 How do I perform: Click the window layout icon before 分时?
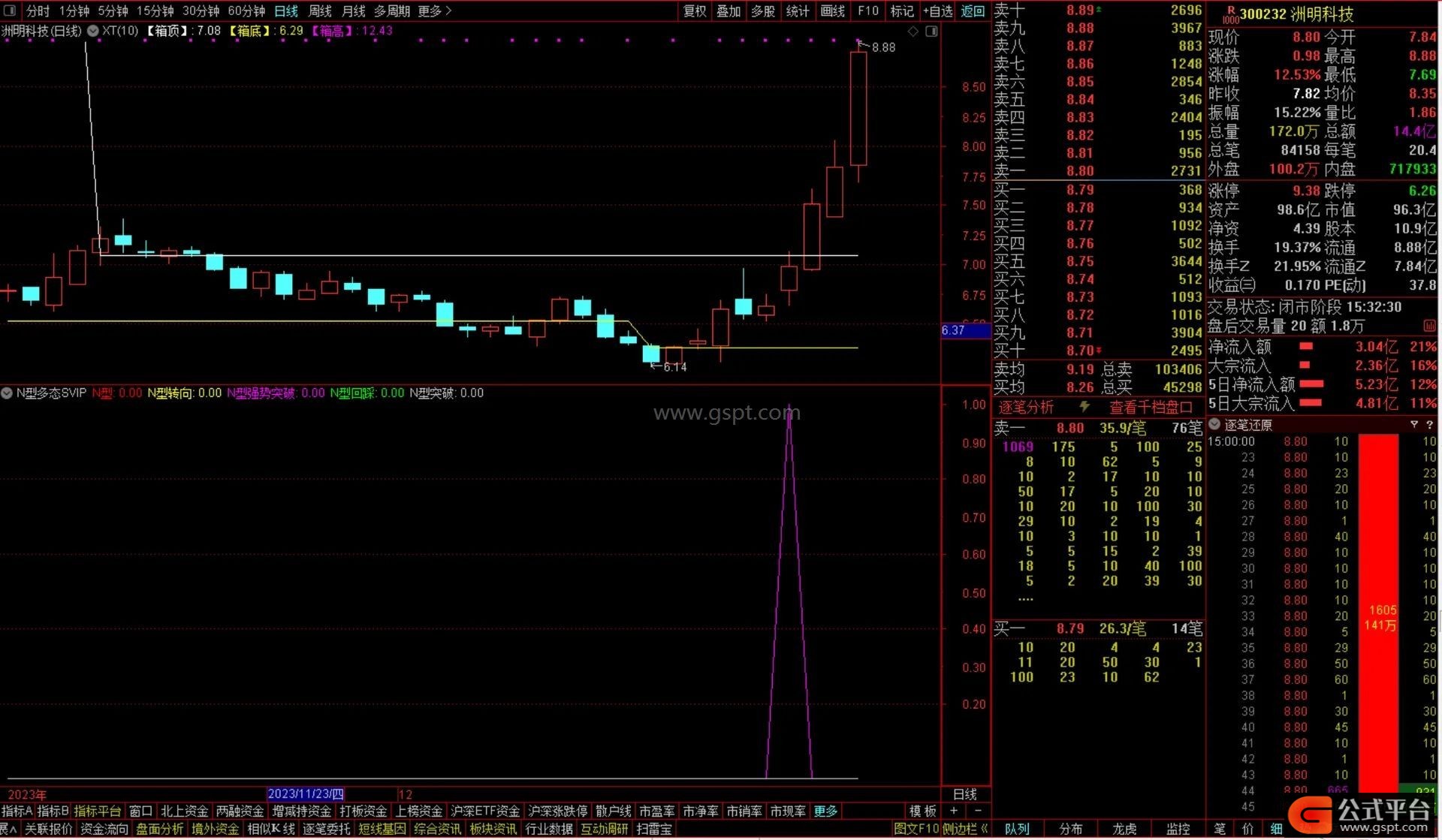click(11, 11)
